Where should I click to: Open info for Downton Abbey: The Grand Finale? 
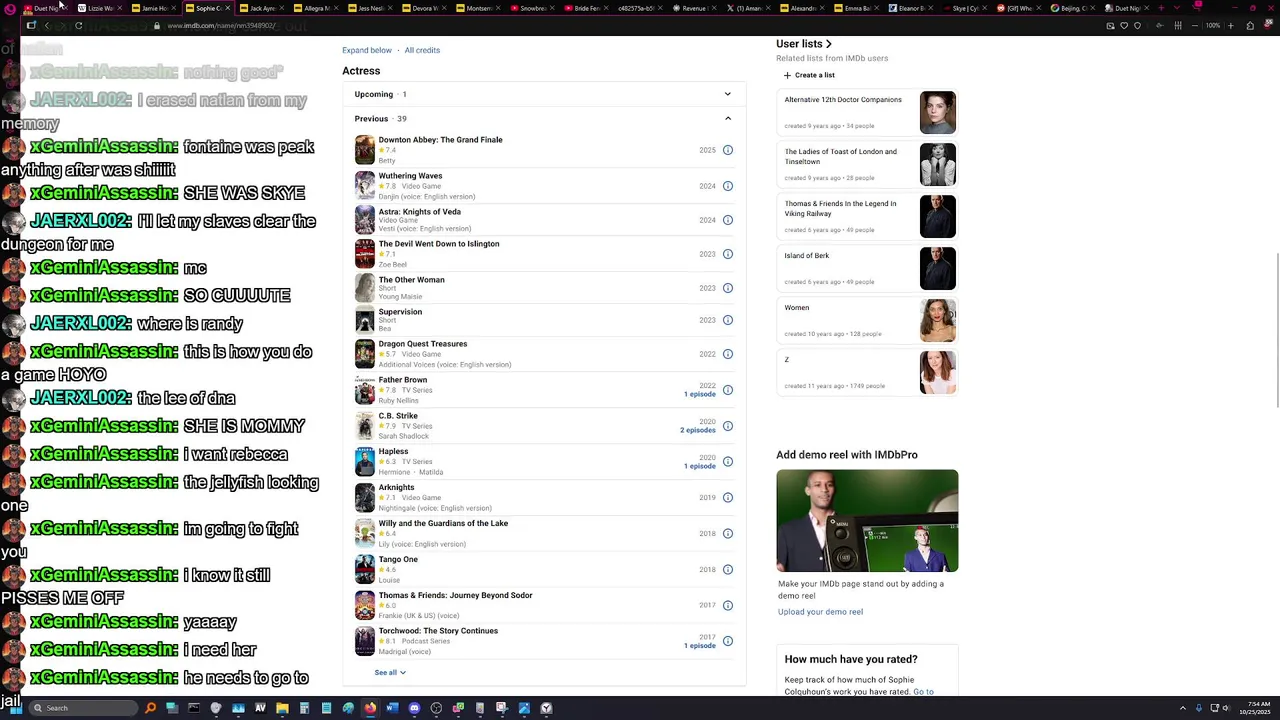[728, 150]
